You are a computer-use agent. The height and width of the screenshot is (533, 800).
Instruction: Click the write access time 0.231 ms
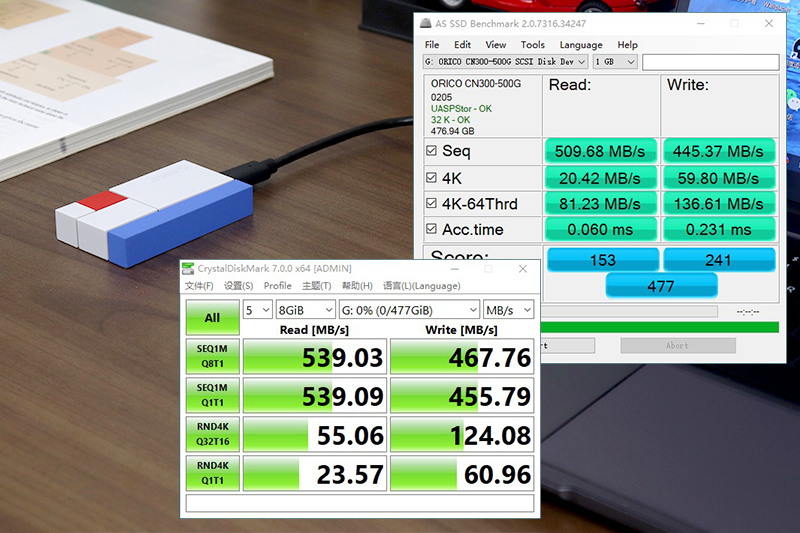tap(718, 230)
